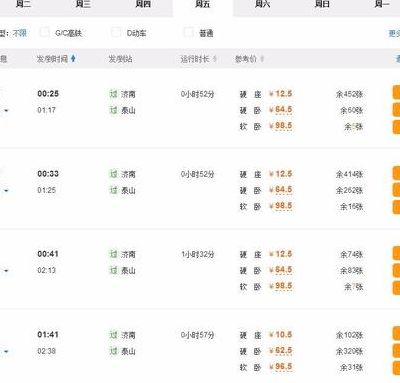Tick the D动车 train type checkbox
This screenshot has width=400, height=383.
click(x=116, y=32)
